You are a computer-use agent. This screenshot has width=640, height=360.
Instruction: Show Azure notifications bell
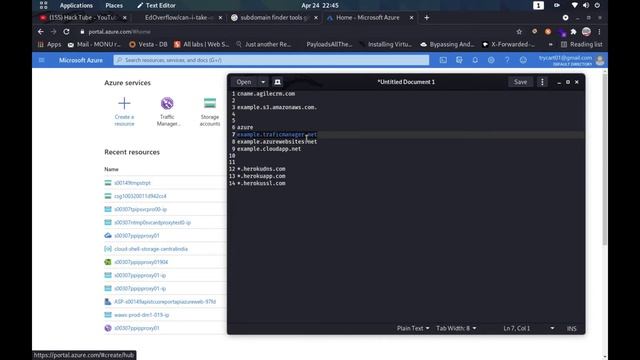(475, 60)
